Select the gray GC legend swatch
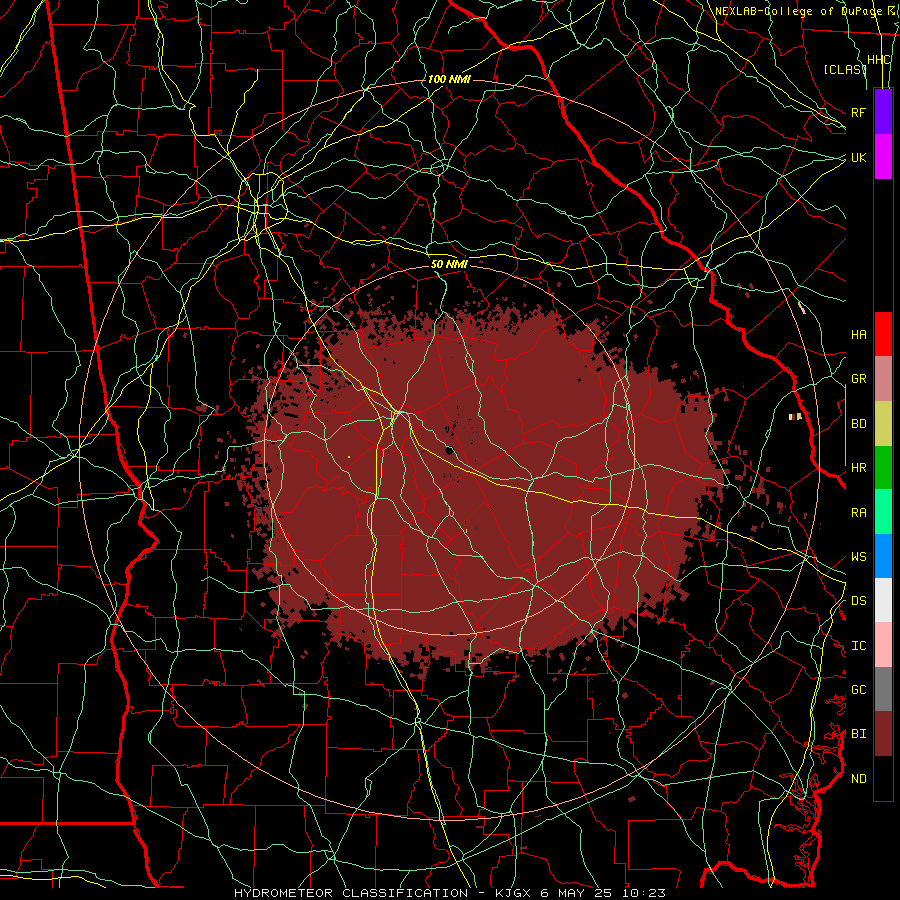Image resolution: width=900 pixels, height=900 pixels. pyautogui.click(x=883, y=689)
